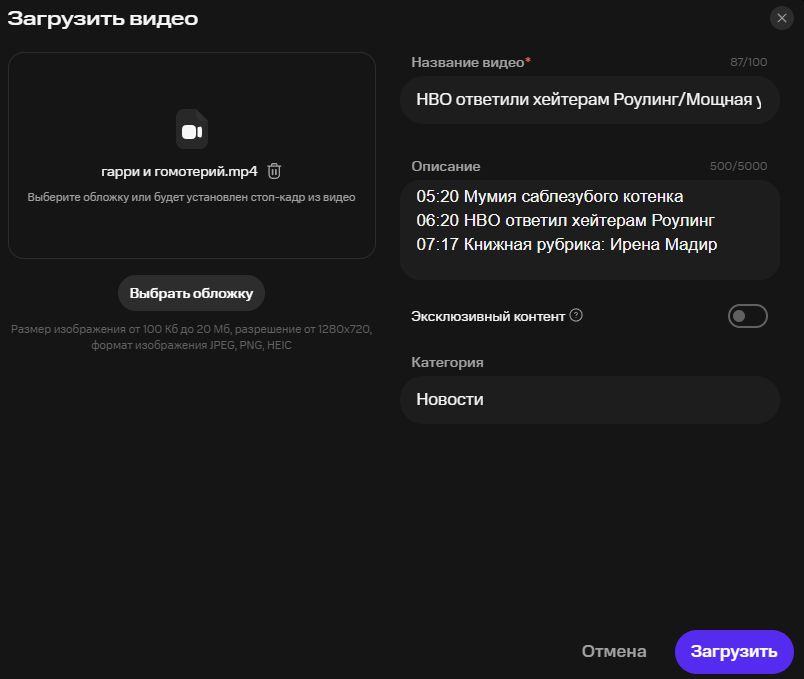This screenshot has width=804, height=679.
Task: Click the 07:17 Книжная рубрика description line
Action: pos(566,244)
